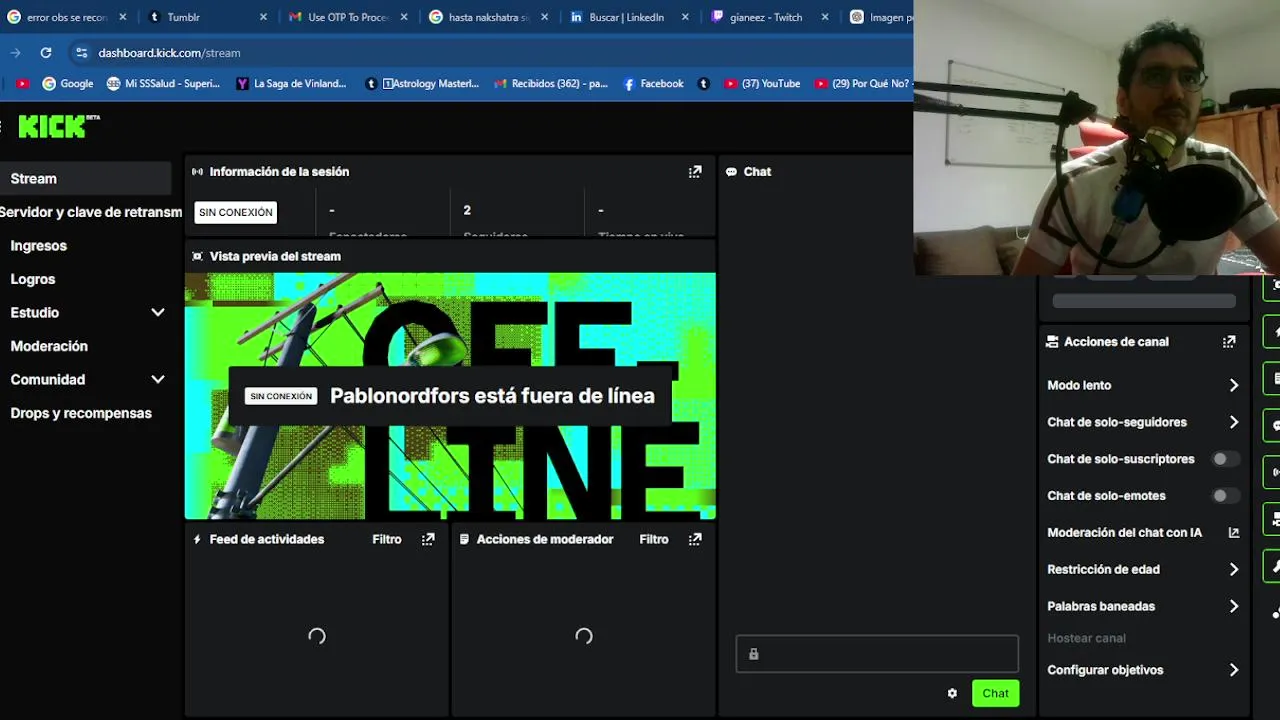The image size is (1280, 720).
Task: Close the Buscar | LinkedIn tab
Action: coord(686,17)
